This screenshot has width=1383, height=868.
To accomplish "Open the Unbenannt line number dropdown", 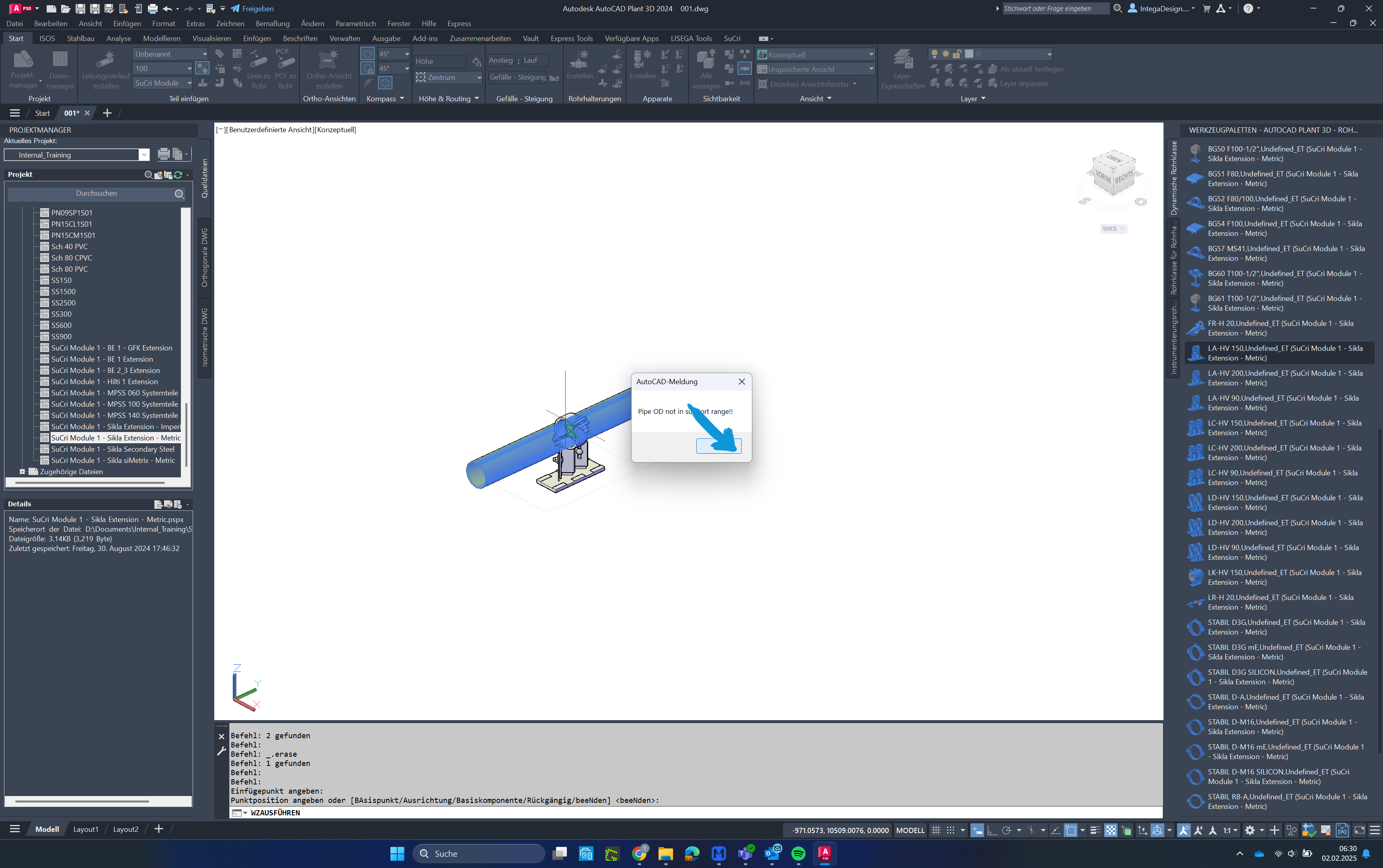I will pyautogui.click(x=170, y=54).
